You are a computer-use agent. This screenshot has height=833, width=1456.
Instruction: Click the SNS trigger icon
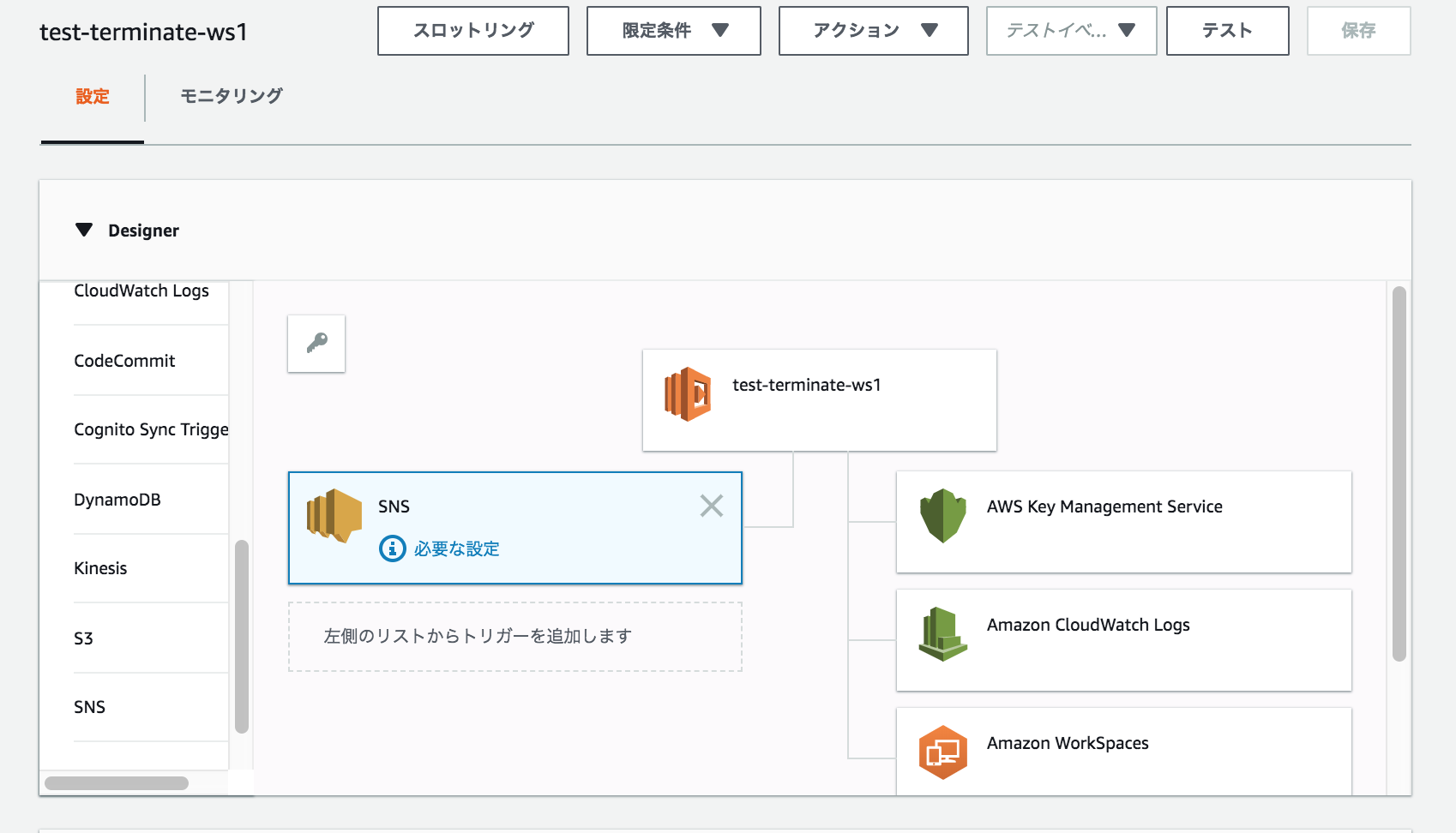pos(334,516)
